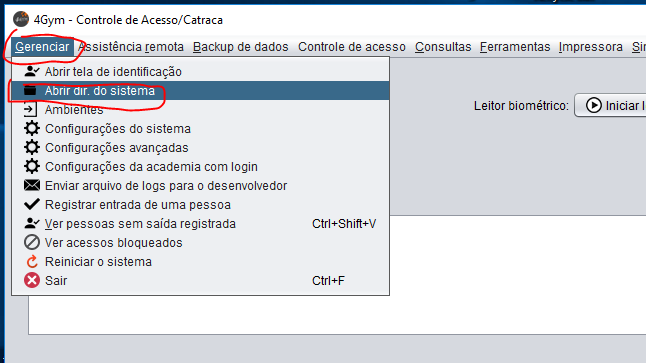Viewport: 646px width, 363px height.
Task: Open the Assistência remota menu
Action: click(x=131, y=47)
